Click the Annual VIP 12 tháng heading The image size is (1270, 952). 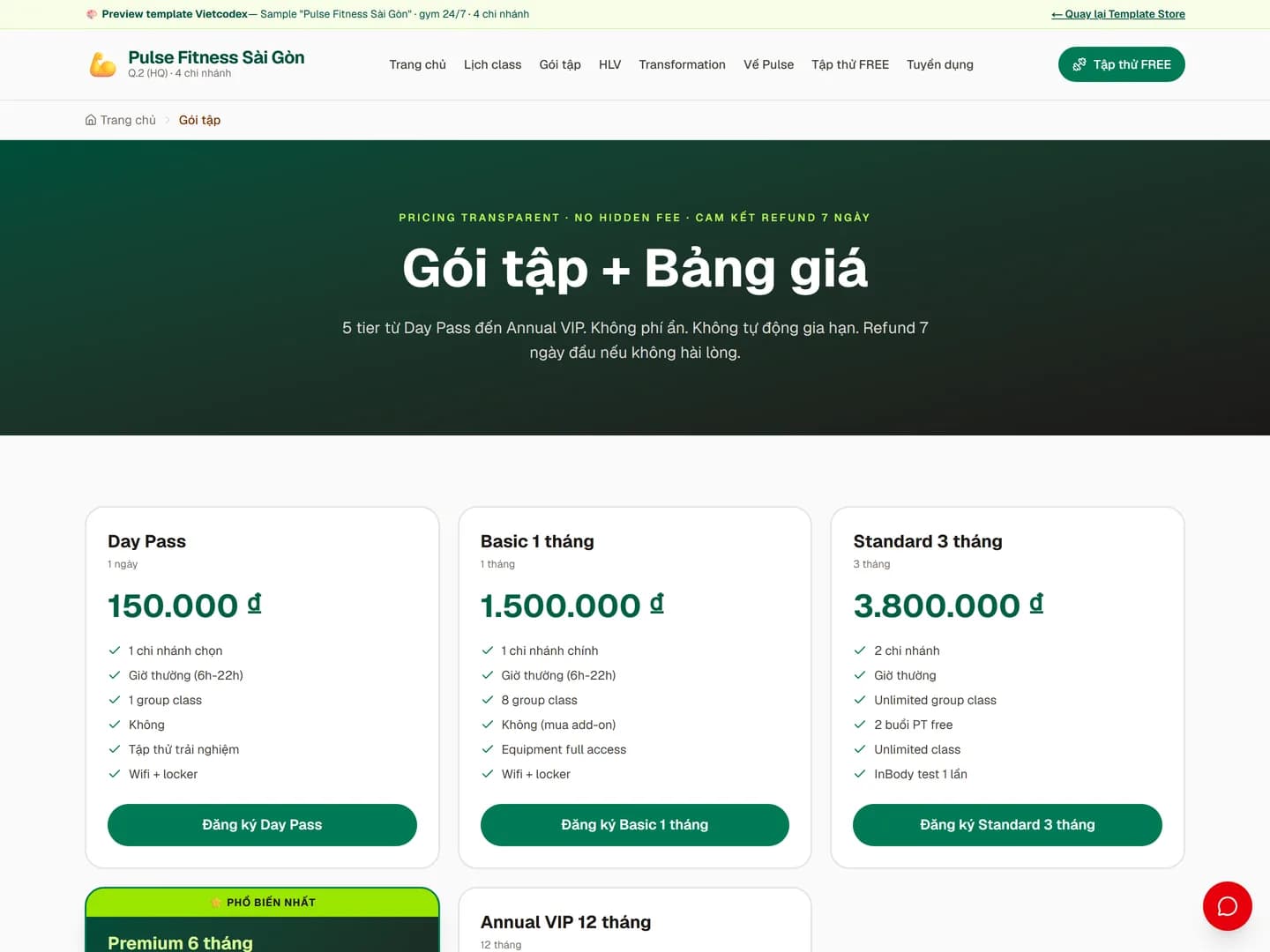point(566,922)
